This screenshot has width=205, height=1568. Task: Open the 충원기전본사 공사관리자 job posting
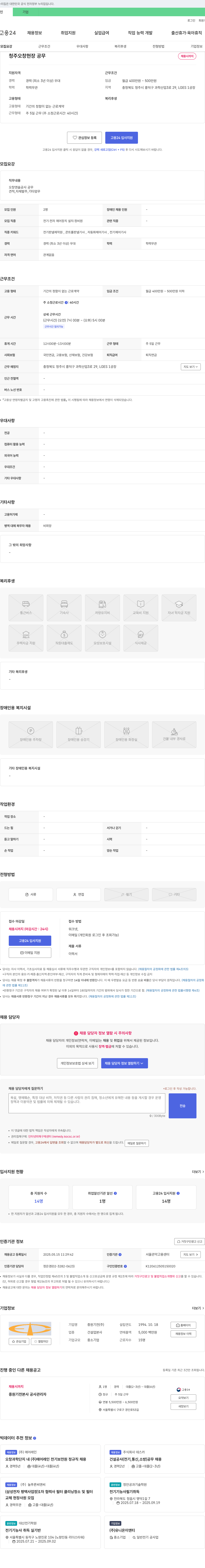pyautogui.click(x=27, y=1394)
